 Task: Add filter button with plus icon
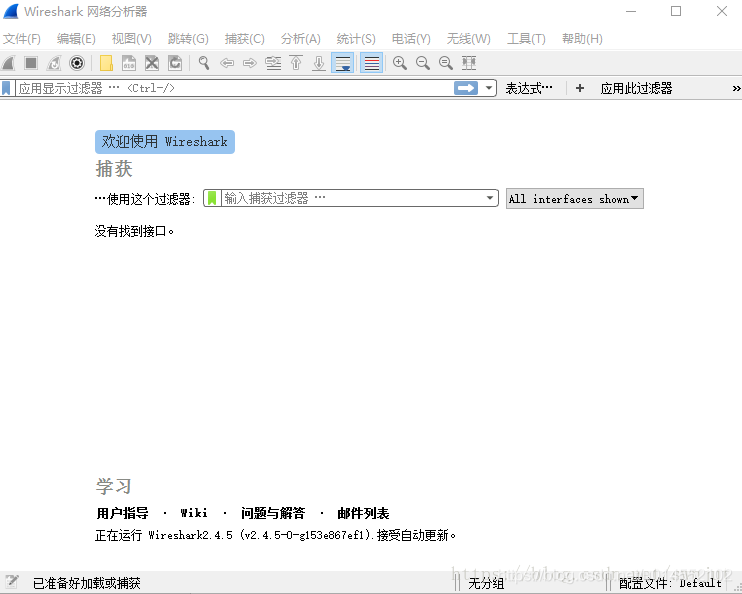pyautogui.click(x=580, y=88)
